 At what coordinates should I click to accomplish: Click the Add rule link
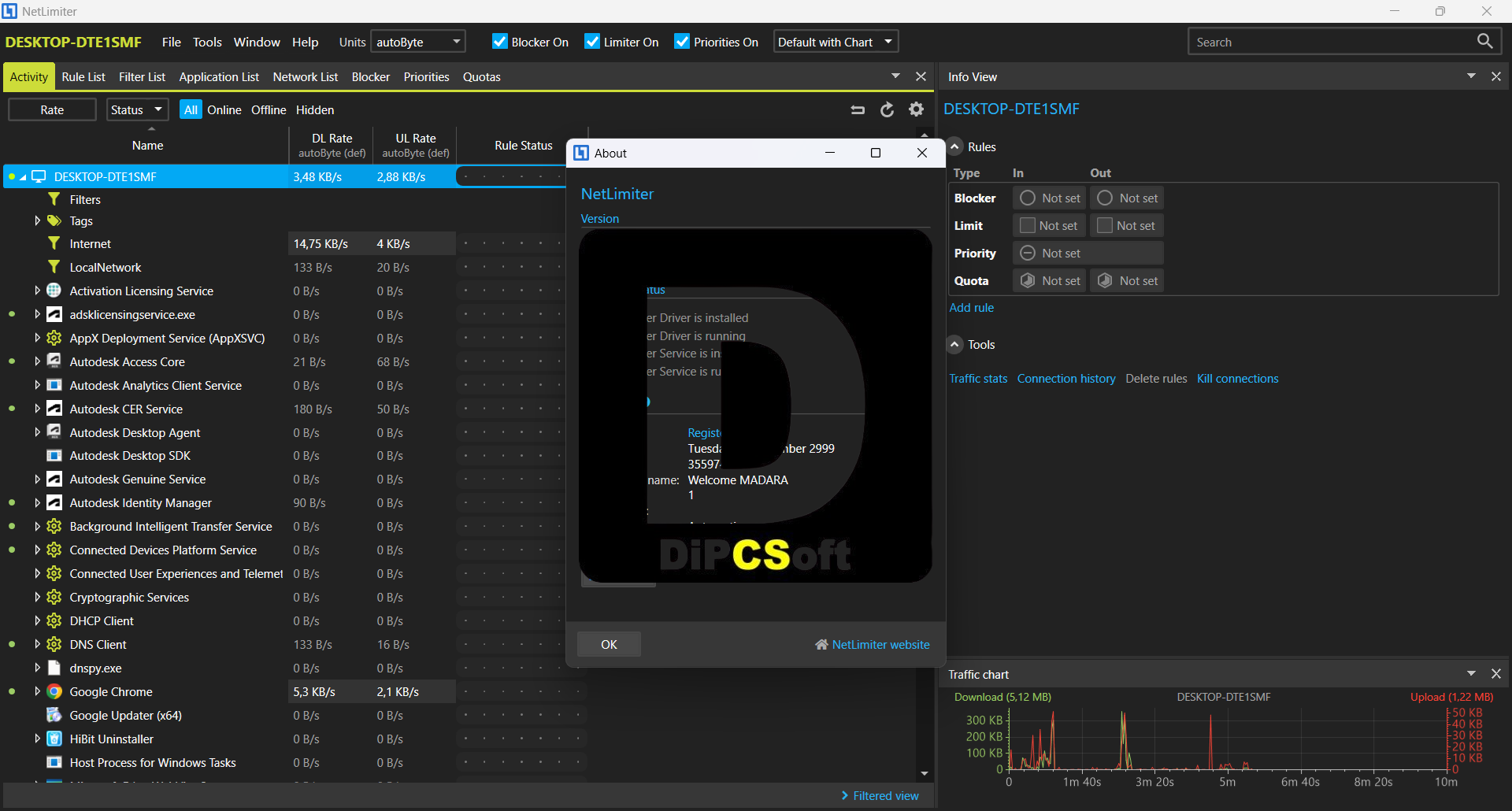972,308
